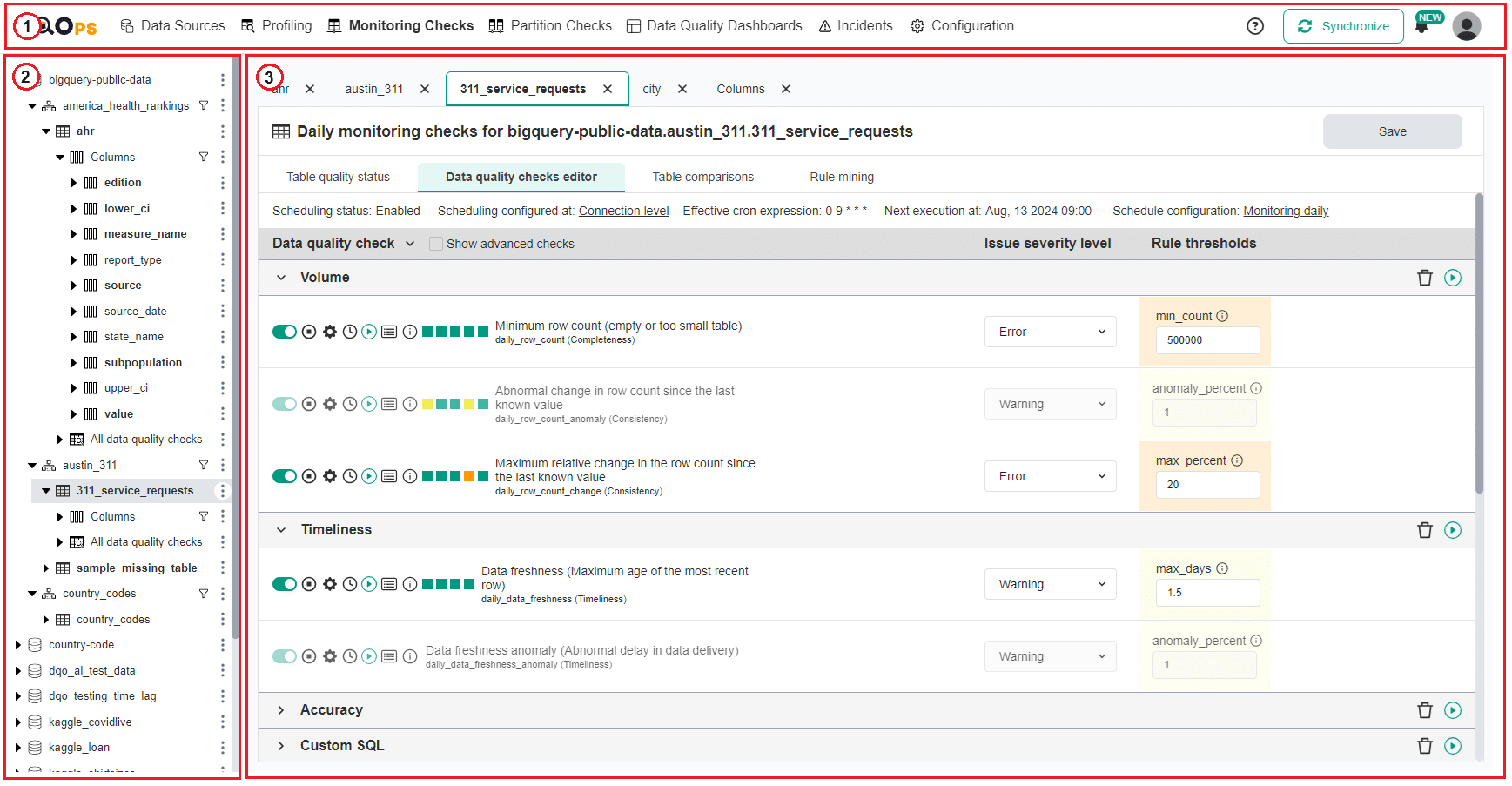Open Connection level scheduling link
This screenshot has height=786, width=1512.
[x=623, y=211]
